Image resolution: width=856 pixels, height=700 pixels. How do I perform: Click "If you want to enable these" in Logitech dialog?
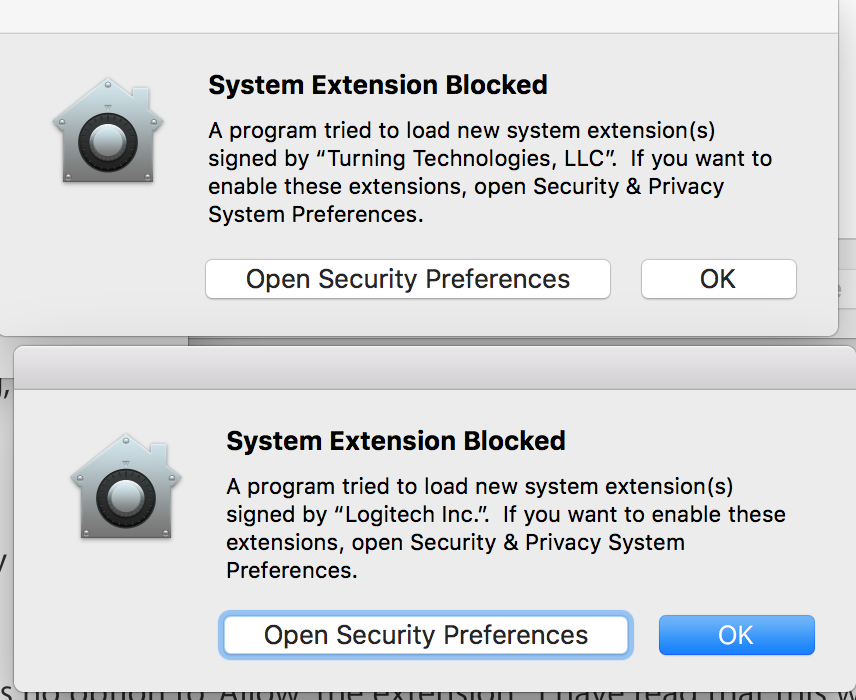644,515
